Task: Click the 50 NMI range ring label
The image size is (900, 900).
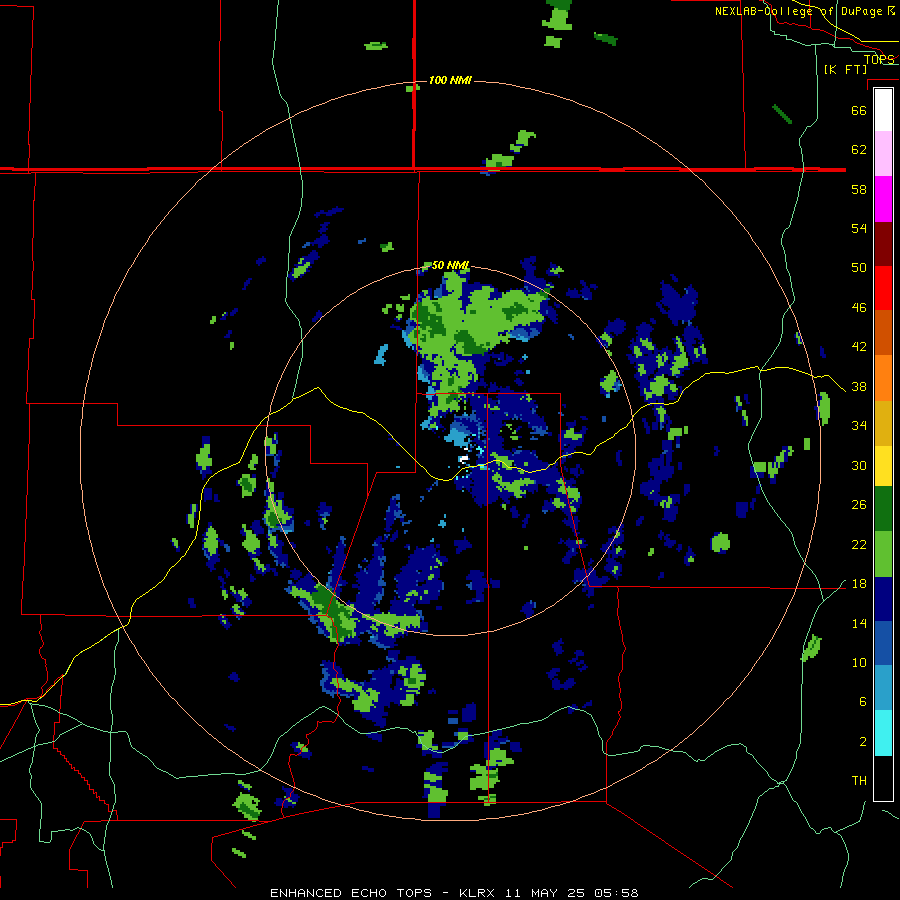Action: click(x=450, y=265)
